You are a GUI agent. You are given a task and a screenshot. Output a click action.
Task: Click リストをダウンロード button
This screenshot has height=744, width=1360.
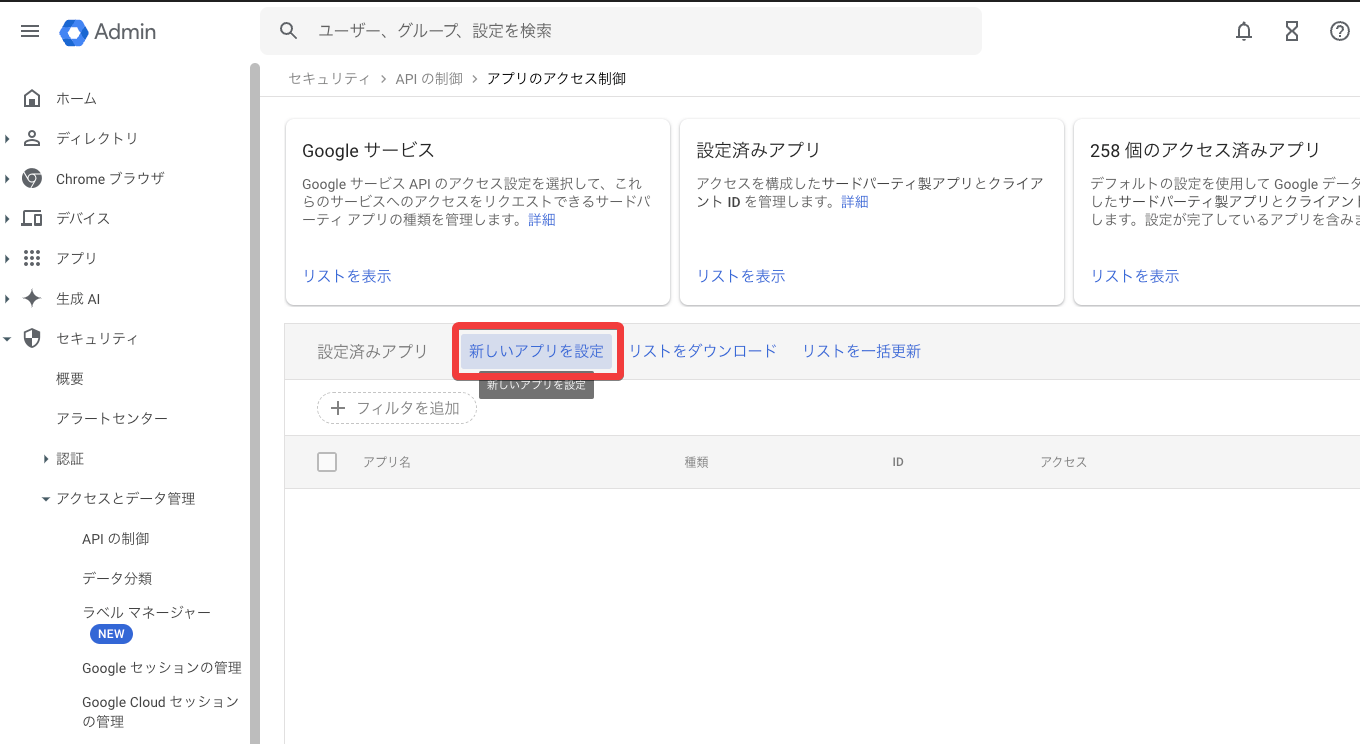pos(703,351)
